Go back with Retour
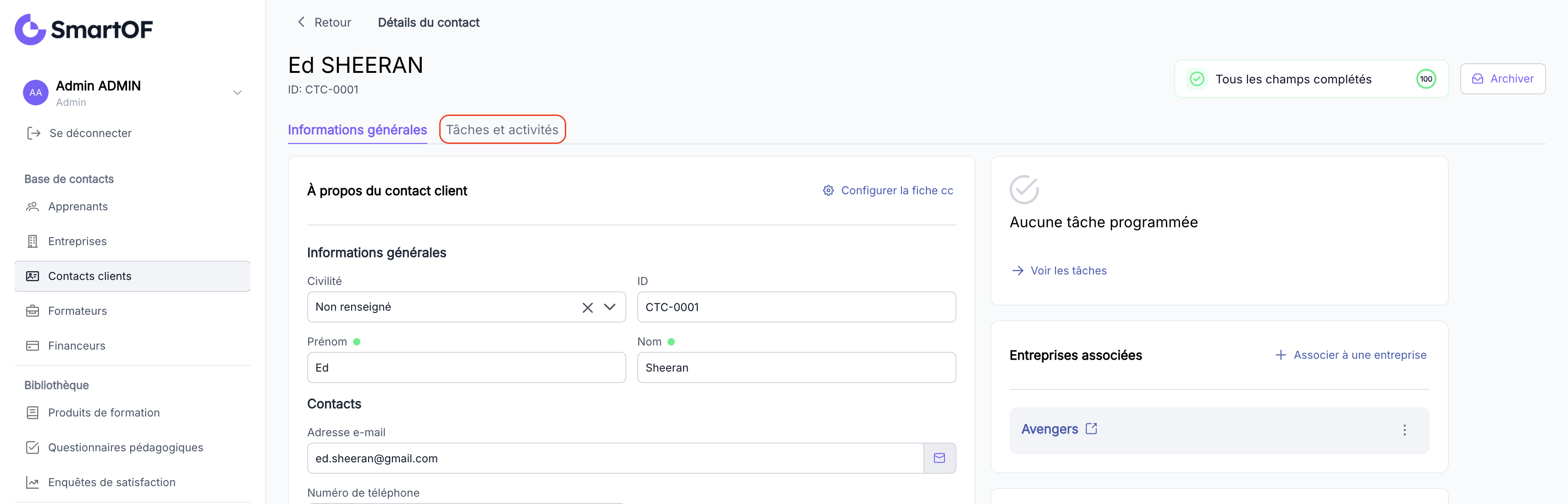Screen dimensions: 1568x504 (x=332, y=22)
